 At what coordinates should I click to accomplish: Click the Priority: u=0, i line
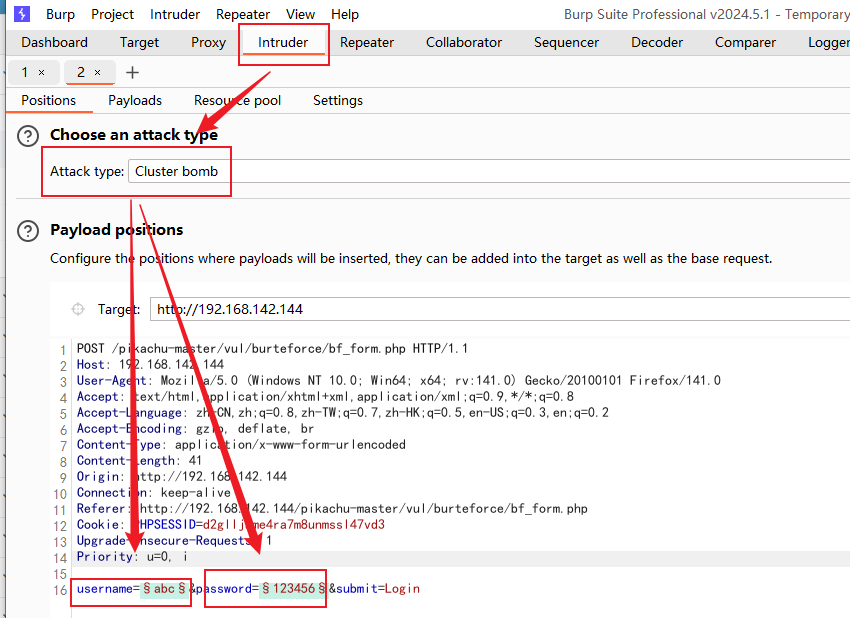click(x=132, y=557)
